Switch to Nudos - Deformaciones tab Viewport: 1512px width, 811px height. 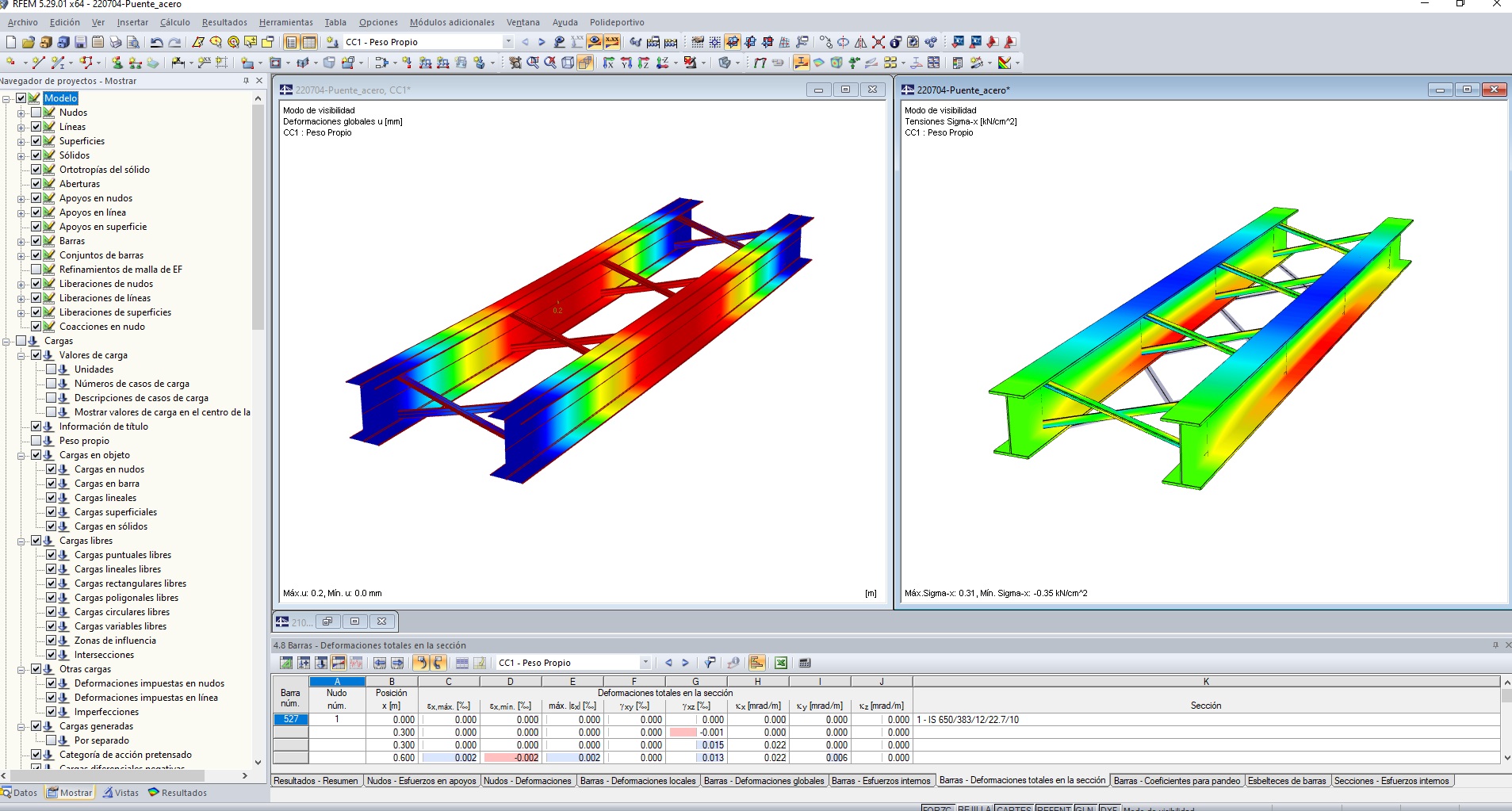tap(527, 781)
